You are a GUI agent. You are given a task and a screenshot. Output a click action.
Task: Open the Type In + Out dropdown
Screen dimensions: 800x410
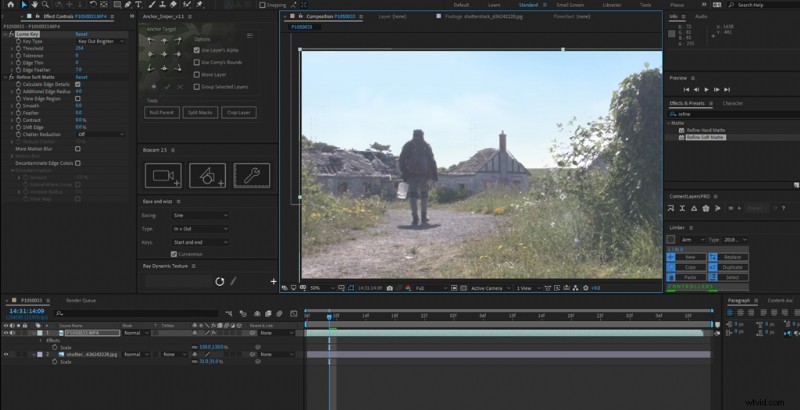click(200, 229)
